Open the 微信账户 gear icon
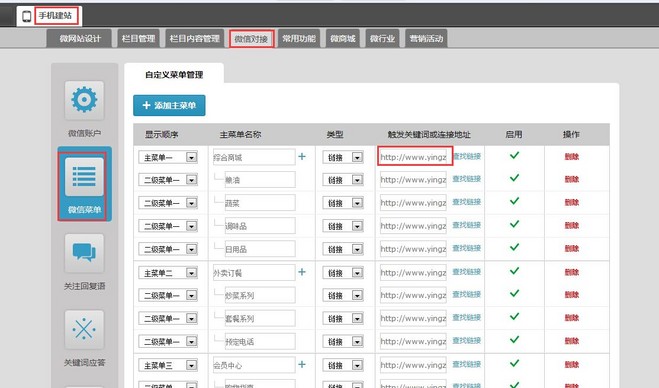Image resolution: width=659 pixels, height=388 pixels. (84, 100)
